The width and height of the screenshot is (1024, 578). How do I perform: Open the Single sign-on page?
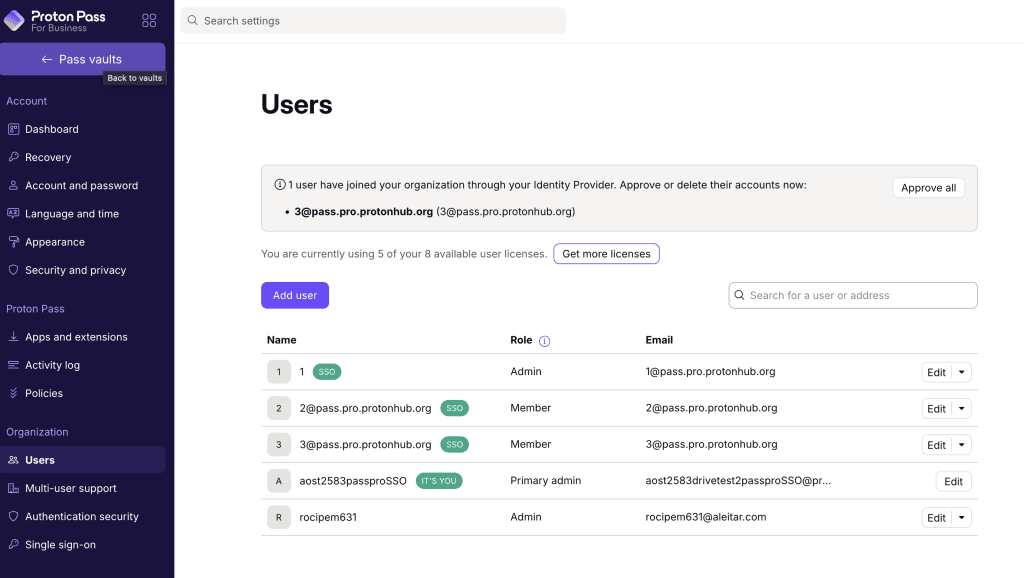60,545
